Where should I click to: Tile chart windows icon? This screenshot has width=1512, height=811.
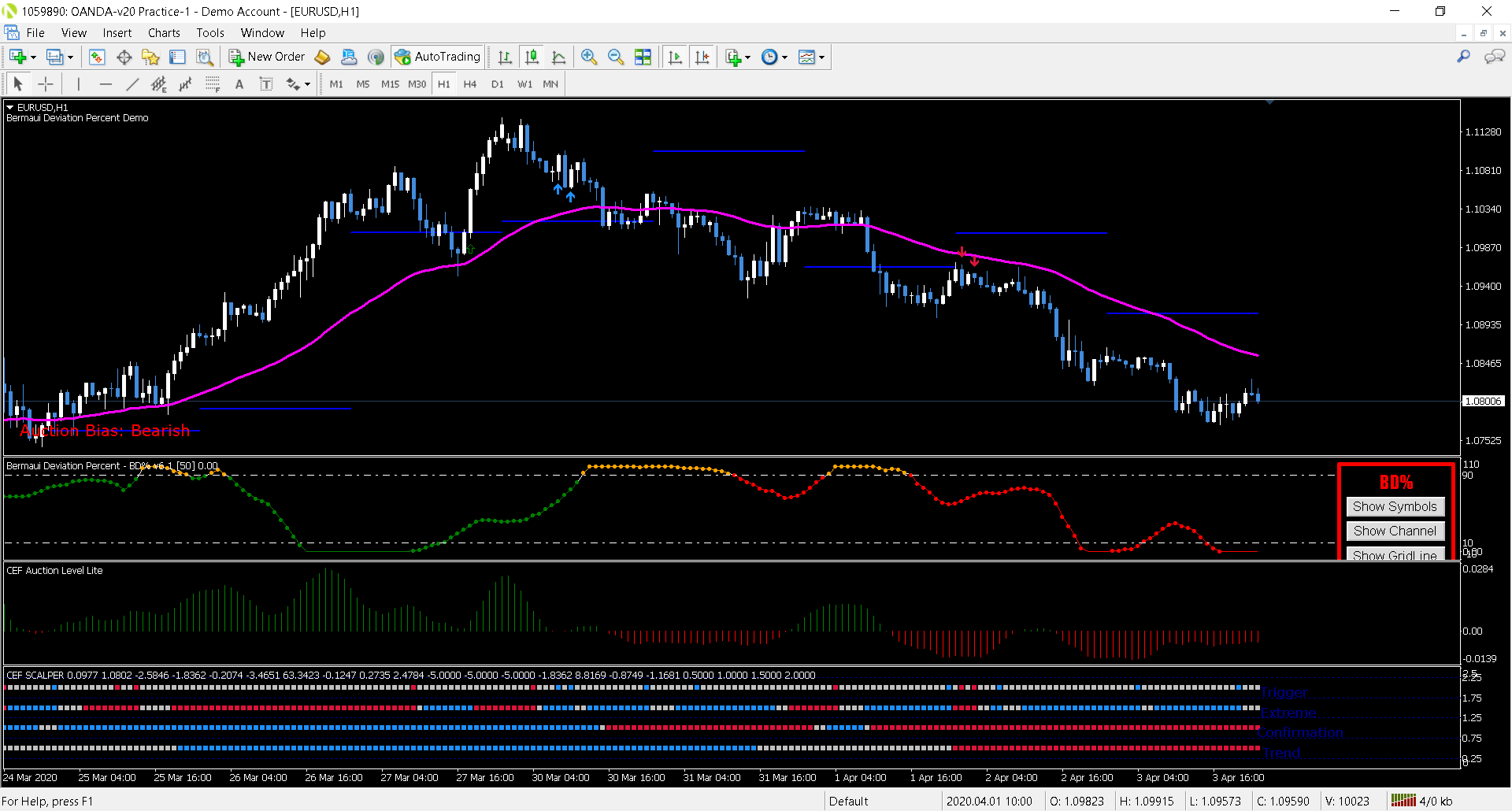[x=643, y=57]
